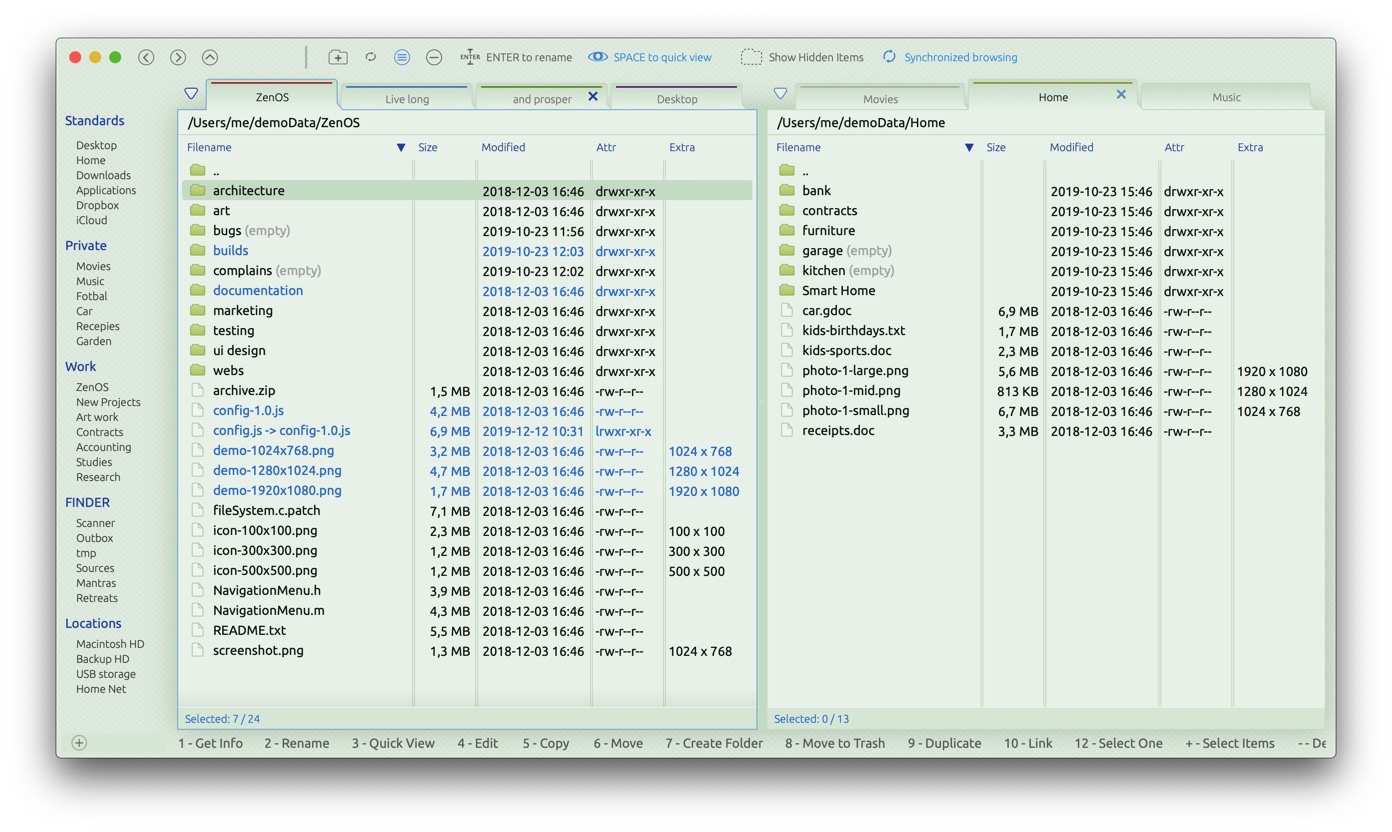The height and width of the screenshot is (832, 1392).
Task: Switch to the Live long tab
Action: [x=407, y=99]
